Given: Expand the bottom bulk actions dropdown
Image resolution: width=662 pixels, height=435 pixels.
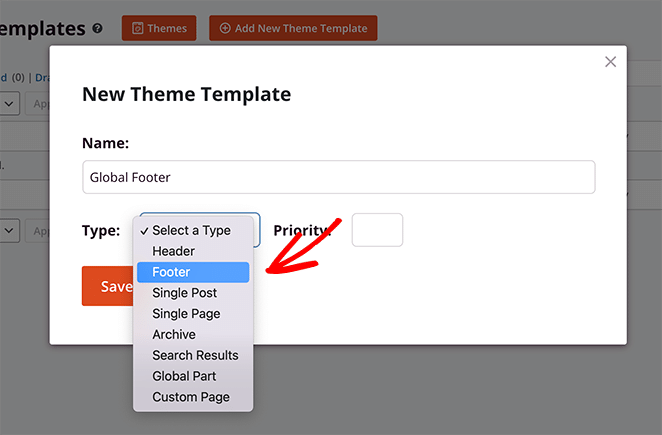Looking at the screenshot, I should point(8,230).
